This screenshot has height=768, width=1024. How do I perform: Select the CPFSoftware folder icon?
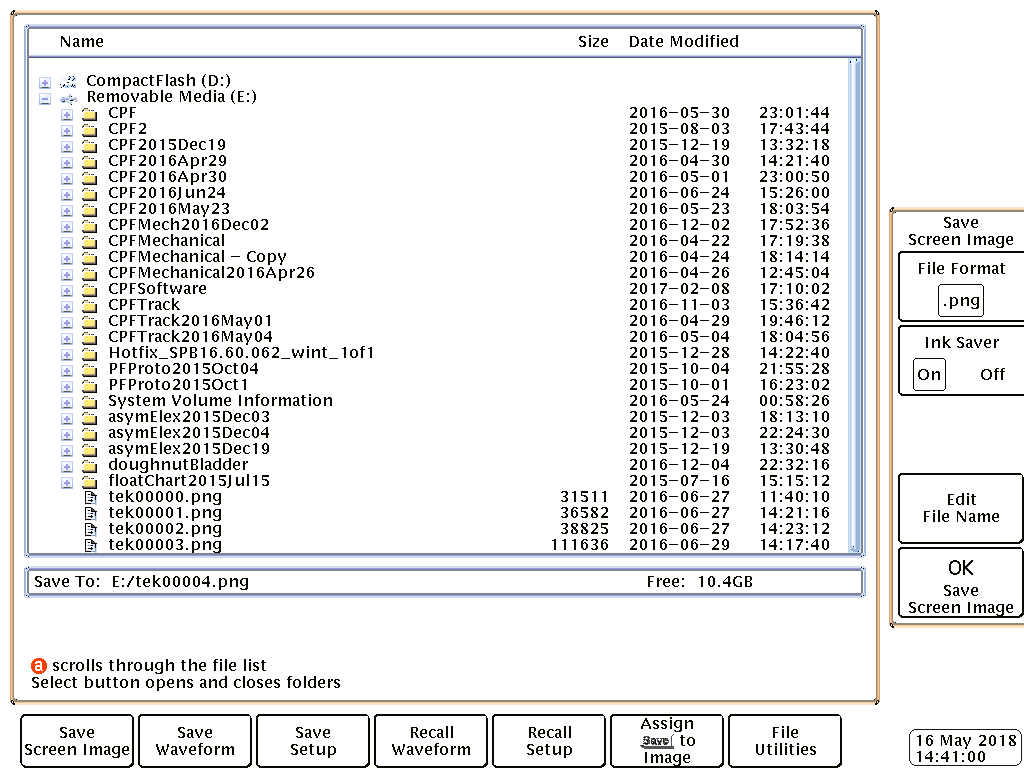point(89,290)
